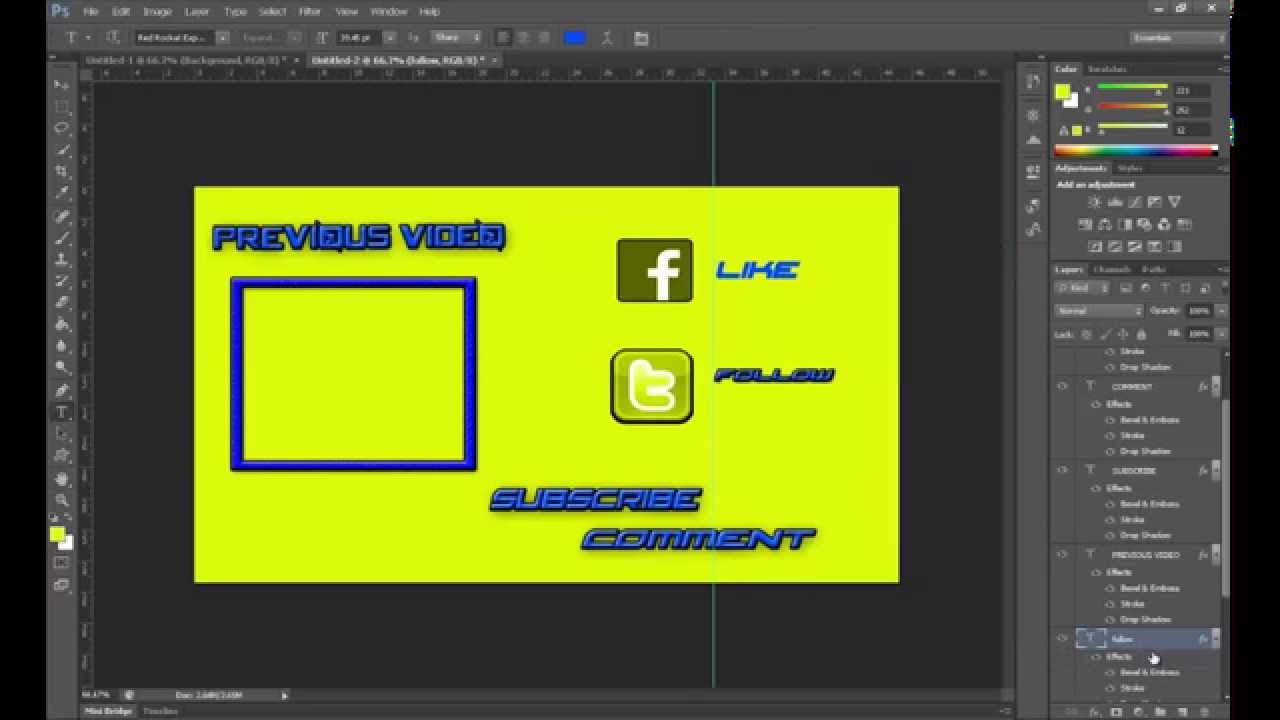1280x720 pixels.
Task: Toggle lock transparent pixels in Layers panel
Action: (1088, 334)
